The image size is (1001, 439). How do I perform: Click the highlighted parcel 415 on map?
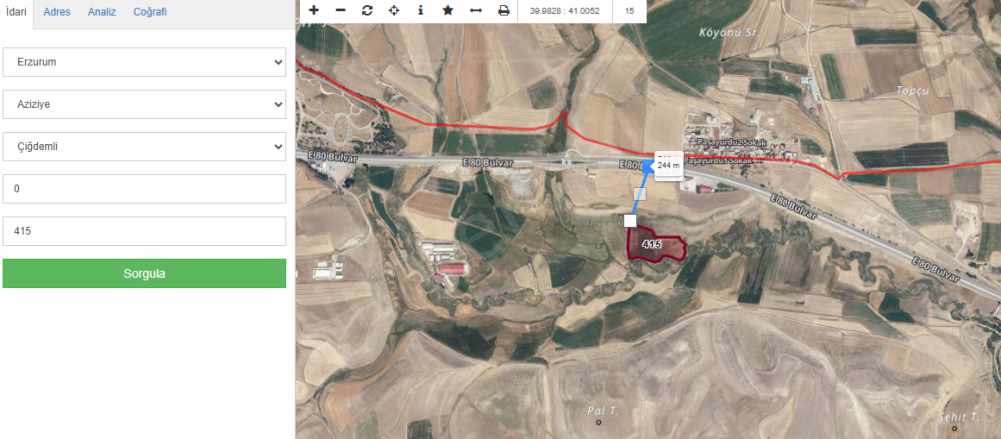point(656,244)
